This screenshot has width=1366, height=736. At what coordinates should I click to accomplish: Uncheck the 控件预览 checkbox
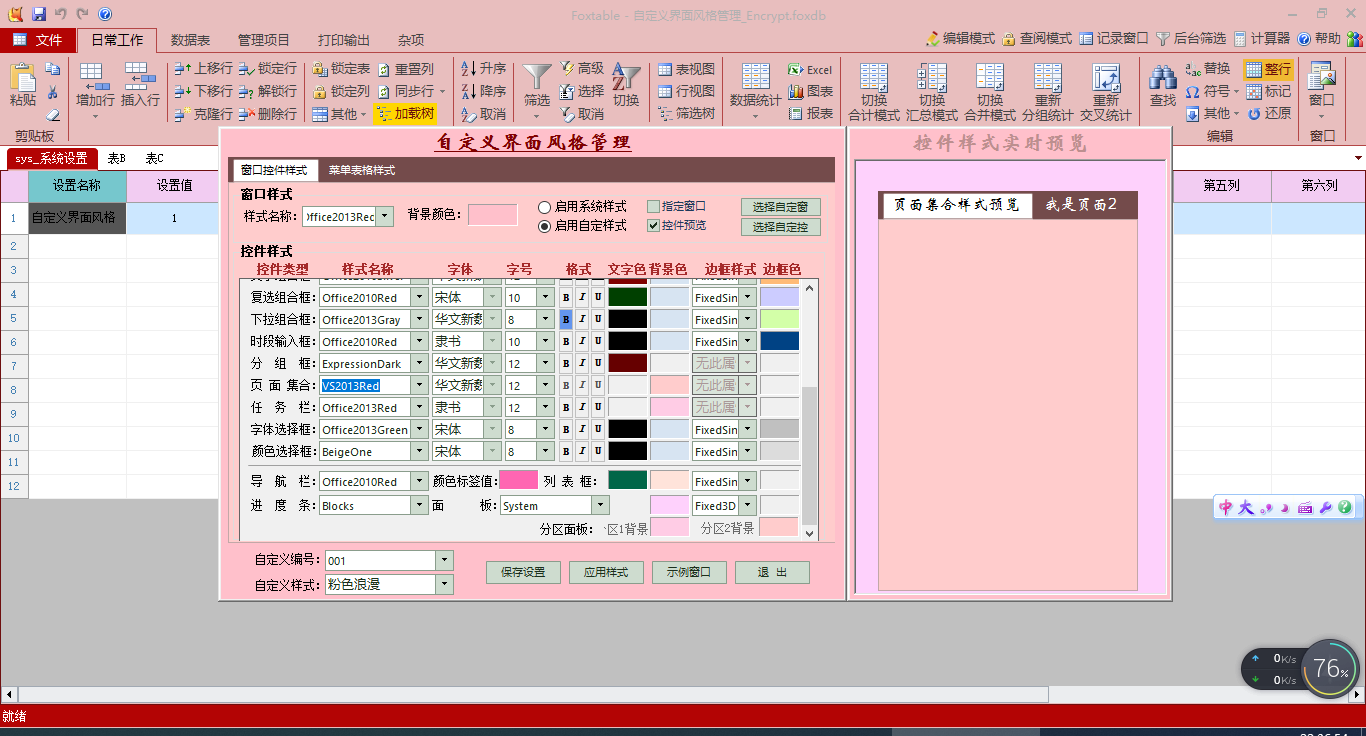pyautogui.click(x=654, y=225)
